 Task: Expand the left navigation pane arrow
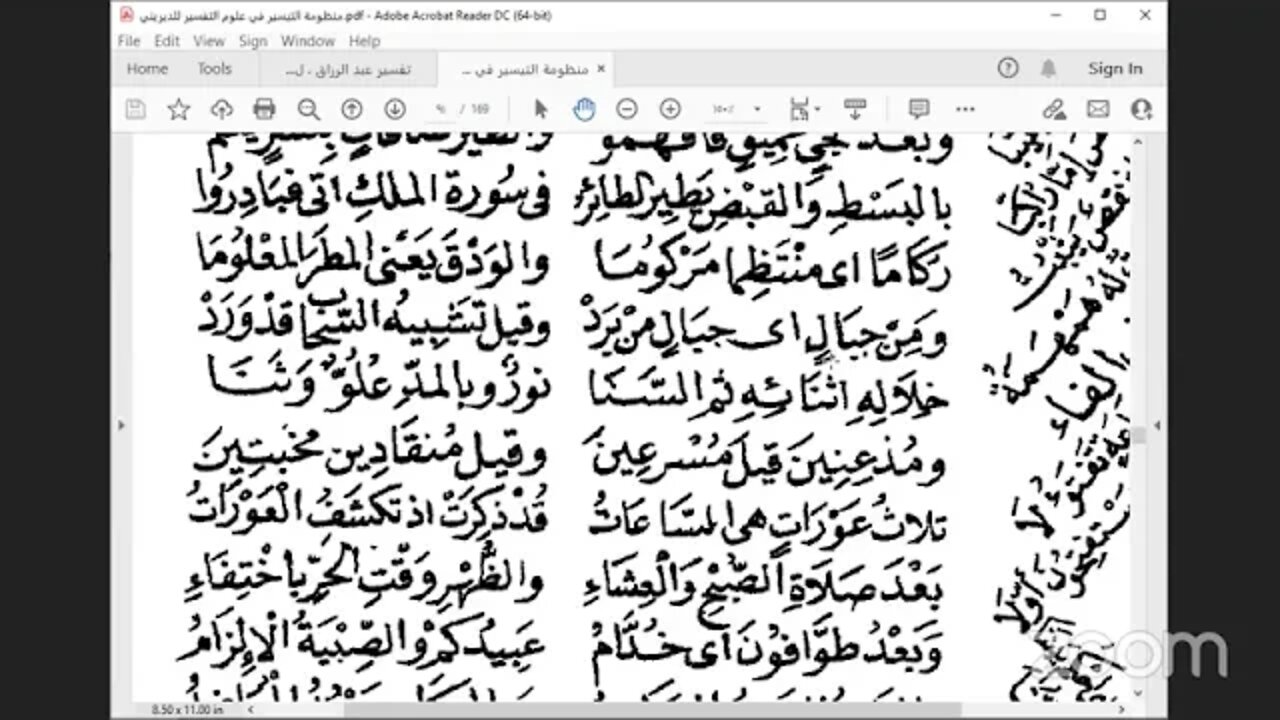(122, 424)
